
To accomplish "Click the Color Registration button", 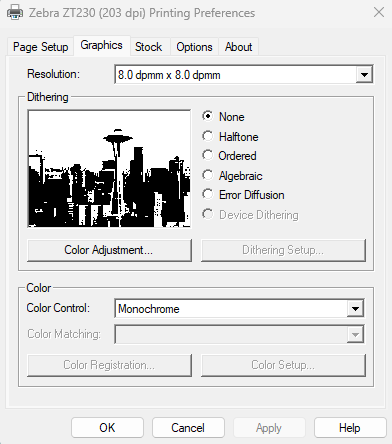I will pyautogui.click(x=109, y=365).
